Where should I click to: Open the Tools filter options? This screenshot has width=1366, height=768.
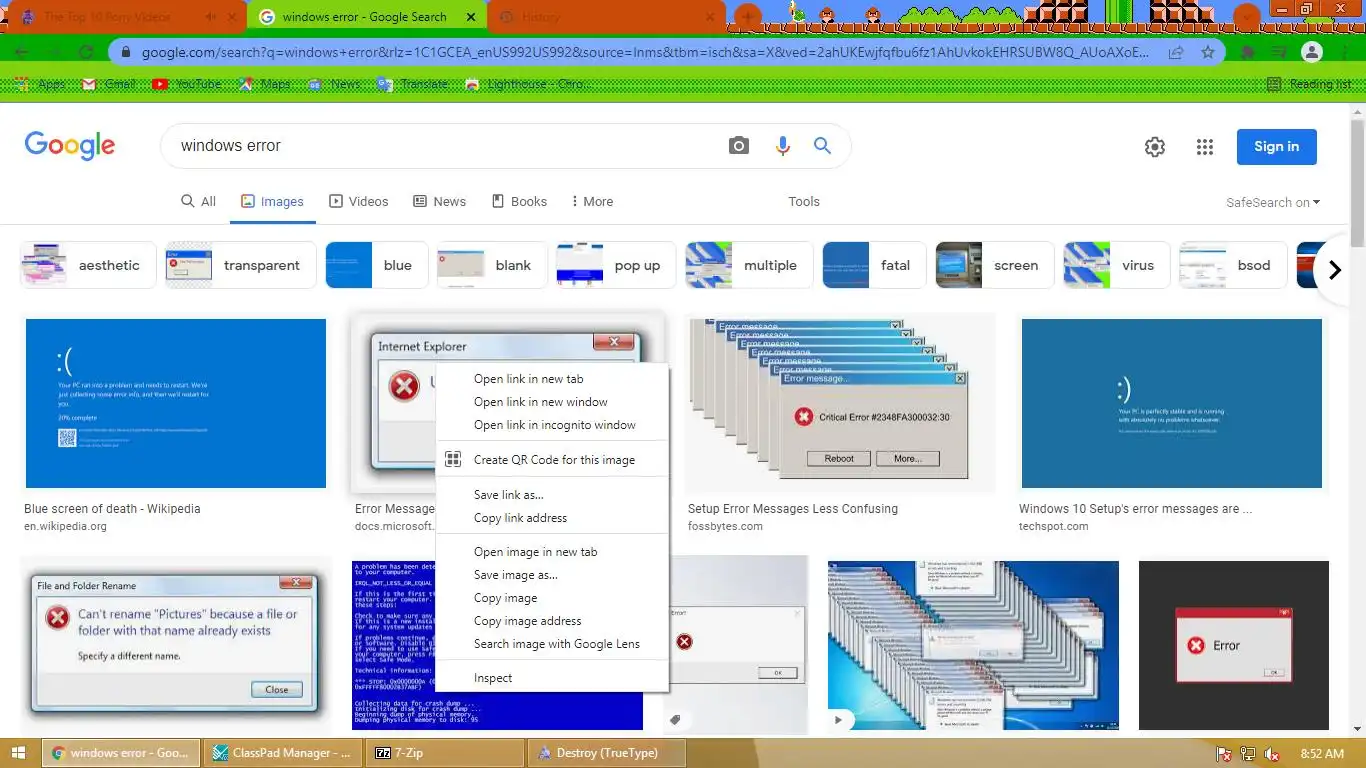click(x=804, y=201)
